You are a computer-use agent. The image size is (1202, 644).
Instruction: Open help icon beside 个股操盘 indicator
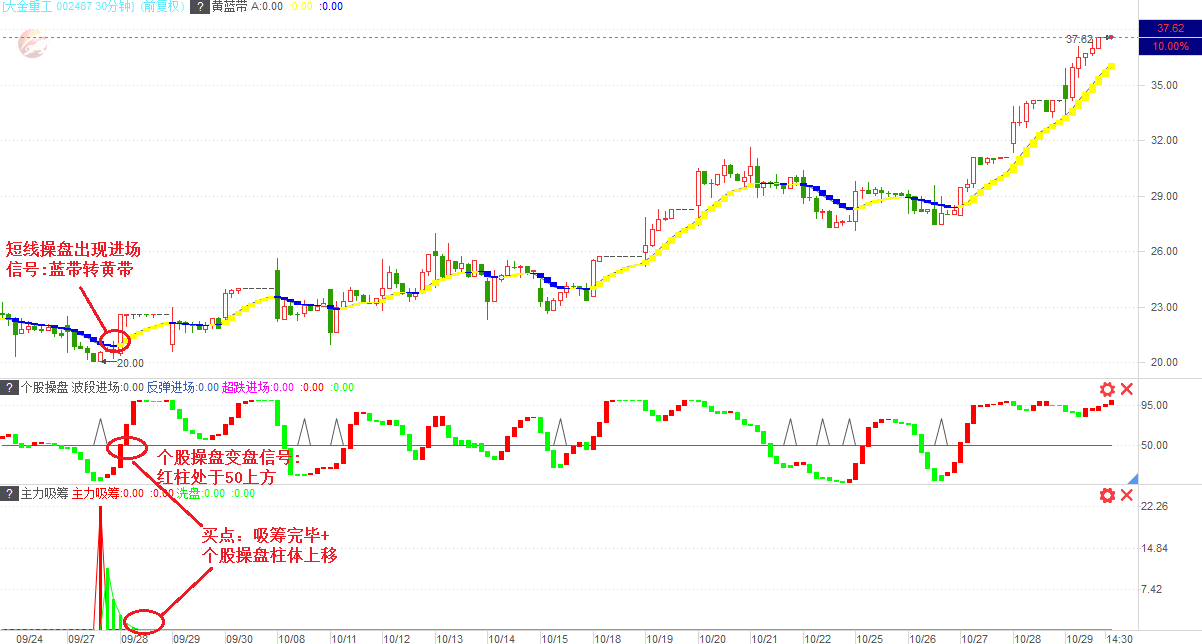9,387
